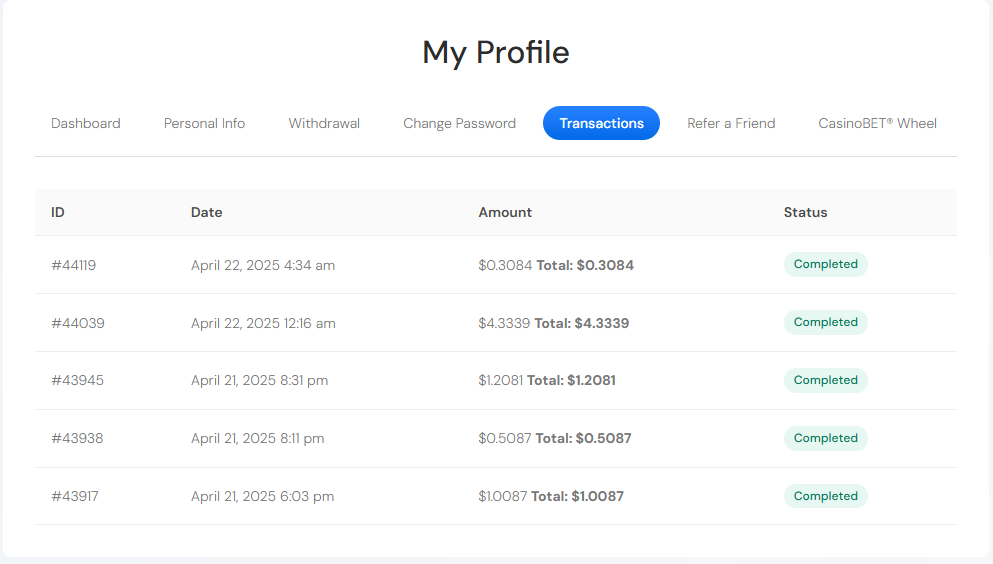Open transaction #44039
Image resolution: width=993 pixels, height=564 pixels.
click(x=78, y=323)
